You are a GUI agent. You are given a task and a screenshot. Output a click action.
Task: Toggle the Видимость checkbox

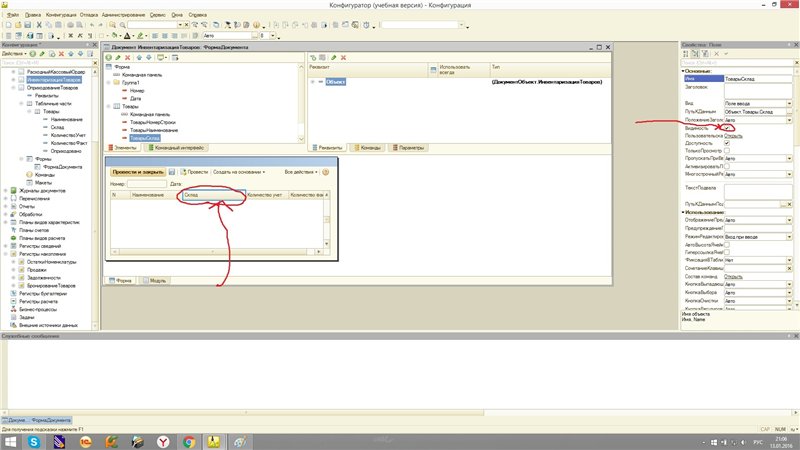click(727, 129)
